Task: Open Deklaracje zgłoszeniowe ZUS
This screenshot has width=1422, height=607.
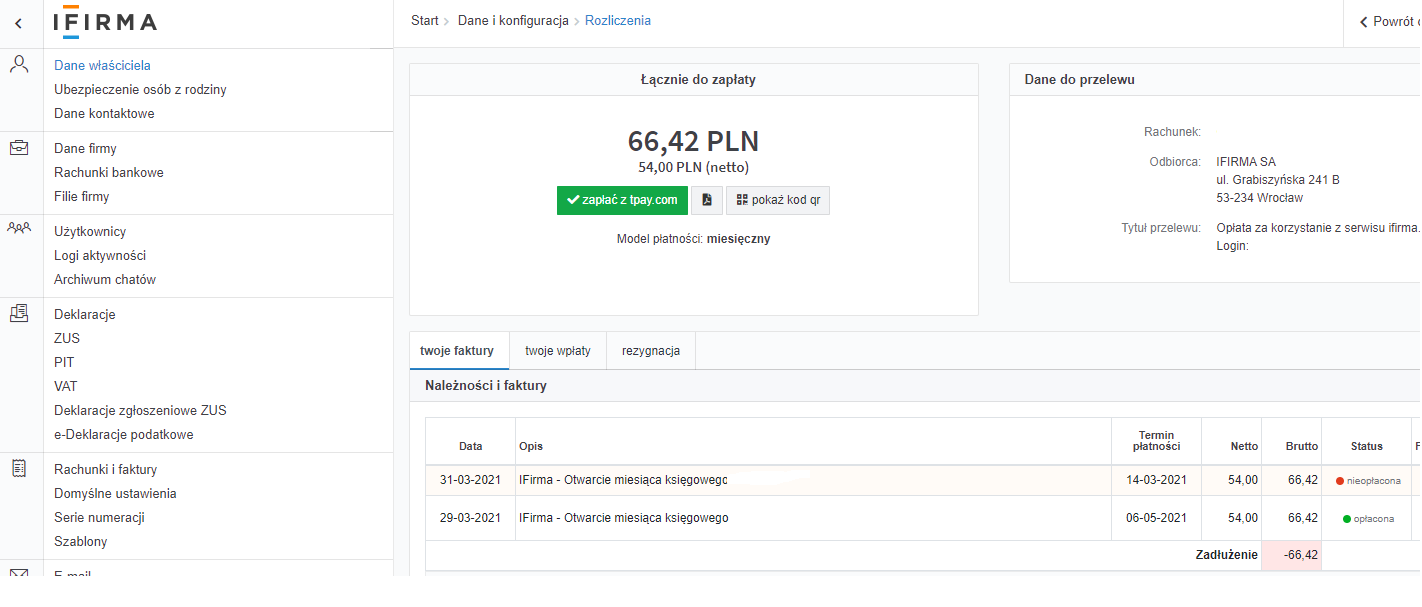Action: [x=140, y=410]
